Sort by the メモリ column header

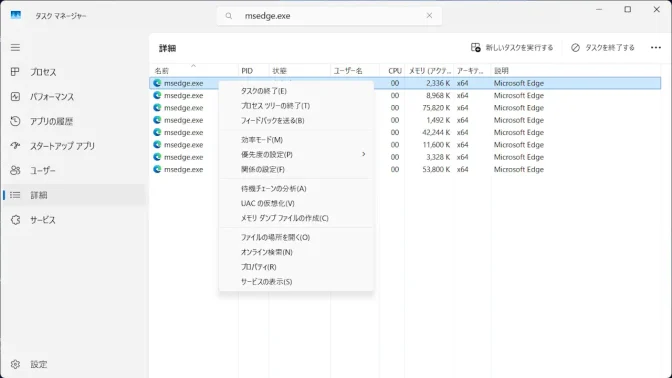429,71
